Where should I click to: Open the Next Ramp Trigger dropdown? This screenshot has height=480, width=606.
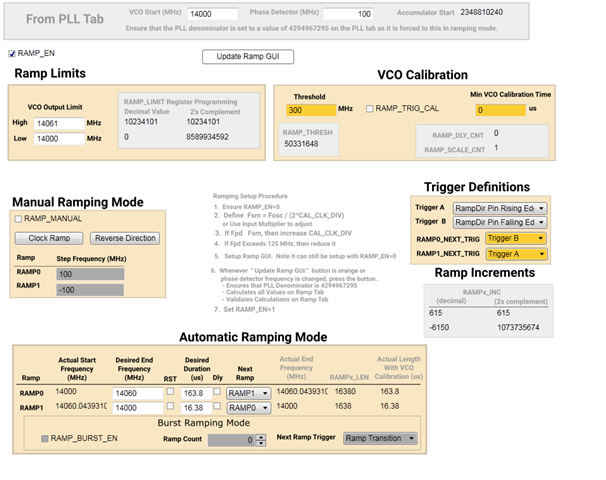[x=380, y=439]
